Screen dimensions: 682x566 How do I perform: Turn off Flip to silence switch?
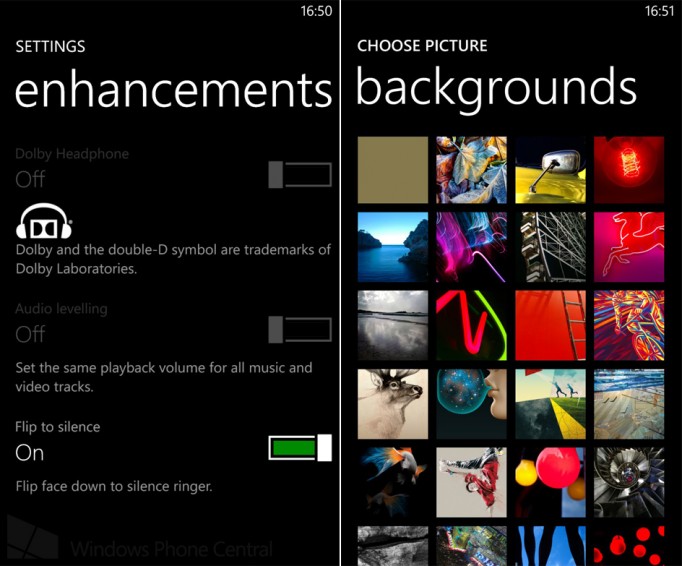(300, 448)
